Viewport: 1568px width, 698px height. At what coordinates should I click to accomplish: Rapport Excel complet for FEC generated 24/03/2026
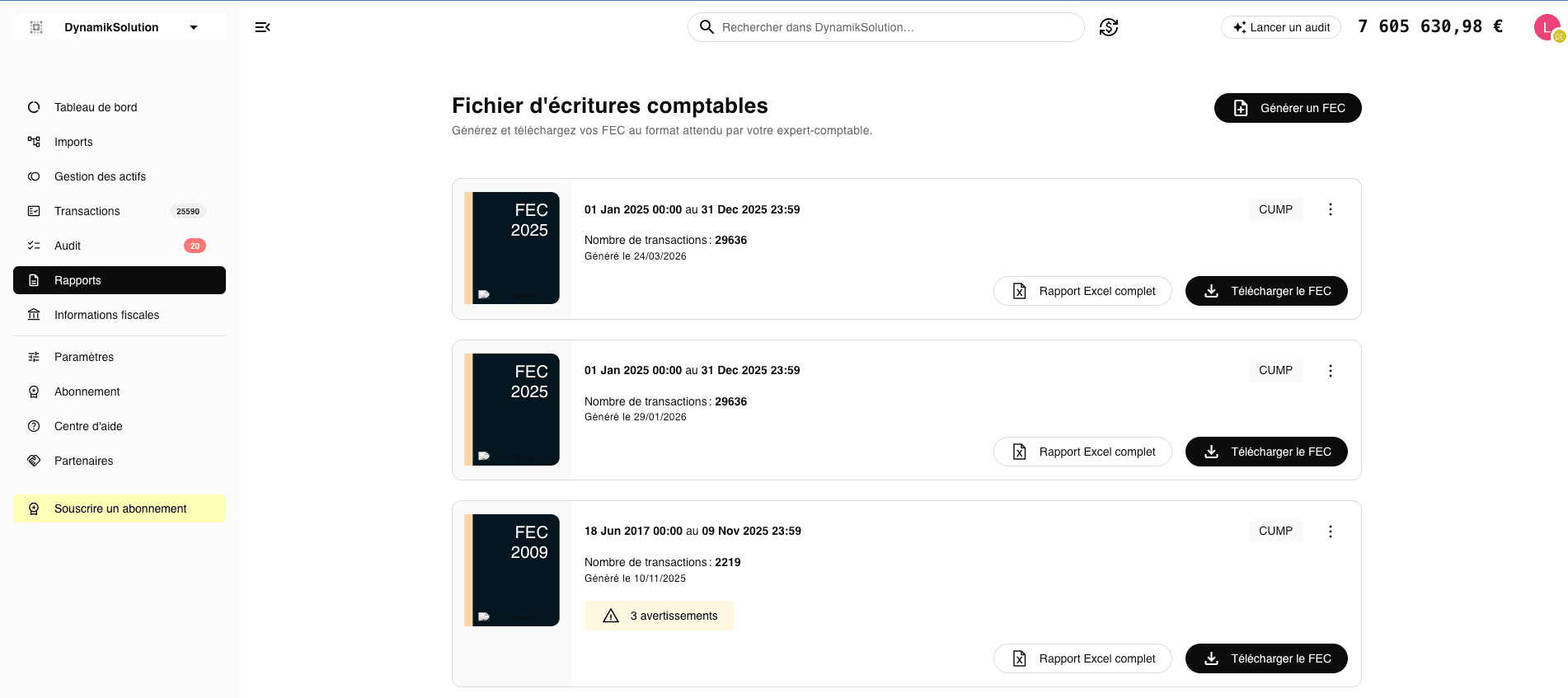point(1082,291)
